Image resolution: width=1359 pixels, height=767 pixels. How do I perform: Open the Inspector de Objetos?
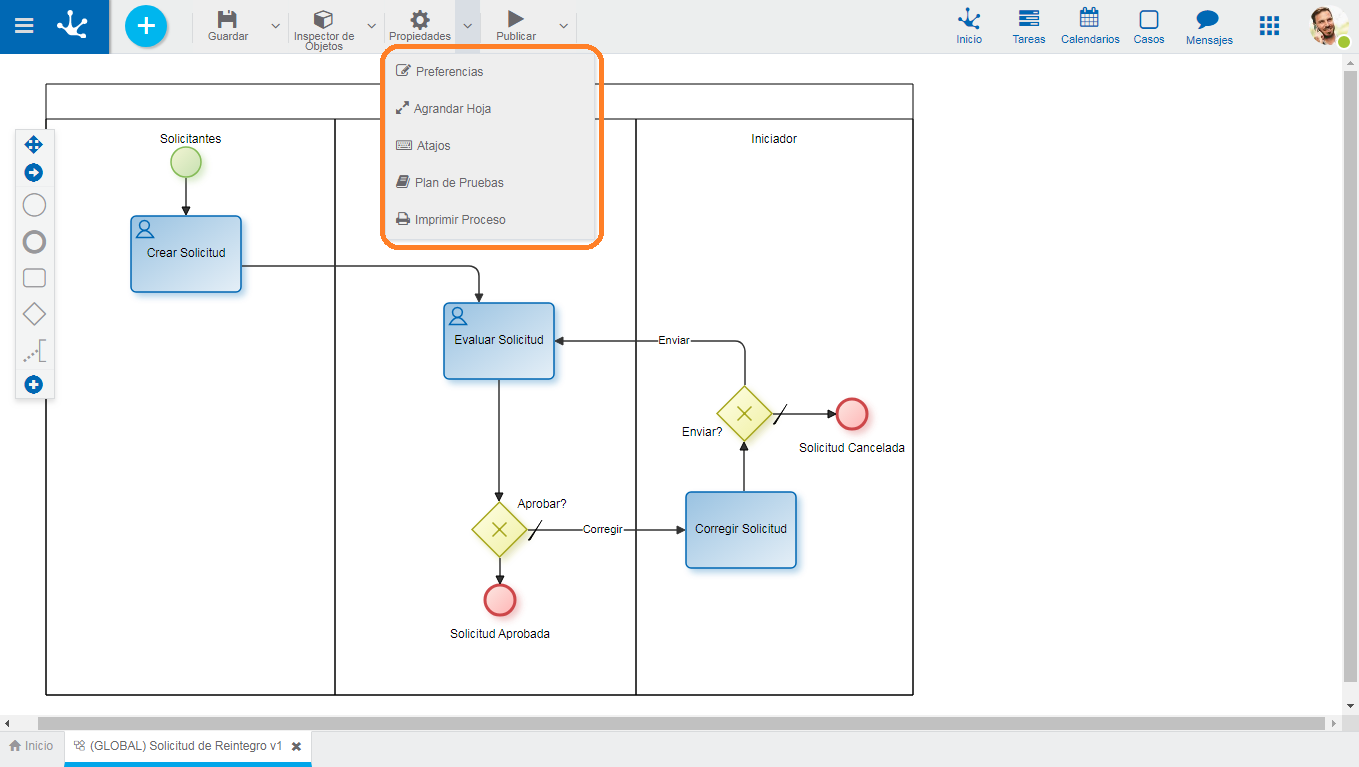pyautogui.click(x=324, y=30)
